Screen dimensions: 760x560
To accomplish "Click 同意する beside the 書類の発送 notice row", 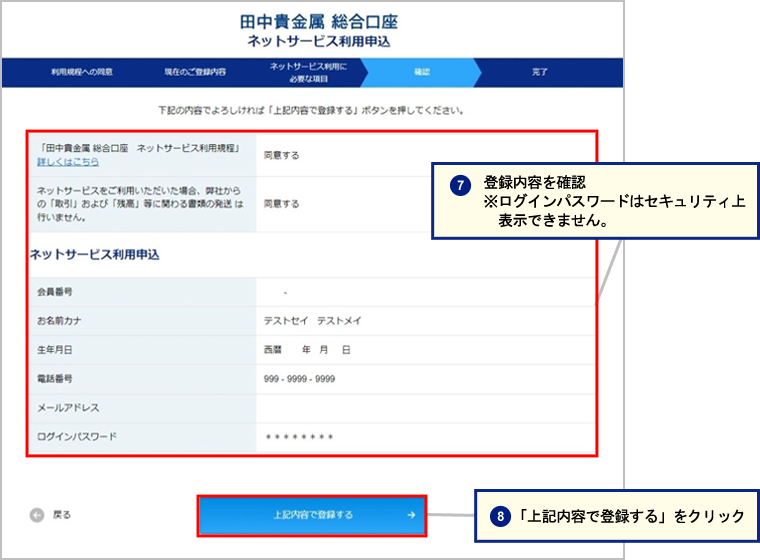I will 281,204.
